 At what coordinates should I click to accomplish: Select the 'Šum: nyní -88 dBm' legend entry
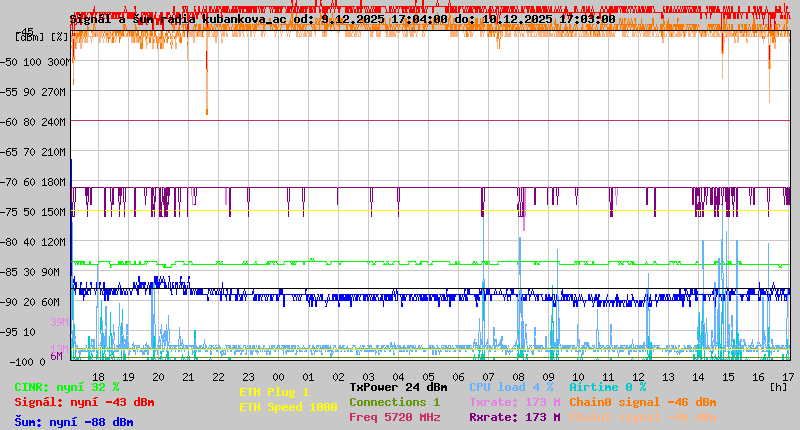point(74,422)
